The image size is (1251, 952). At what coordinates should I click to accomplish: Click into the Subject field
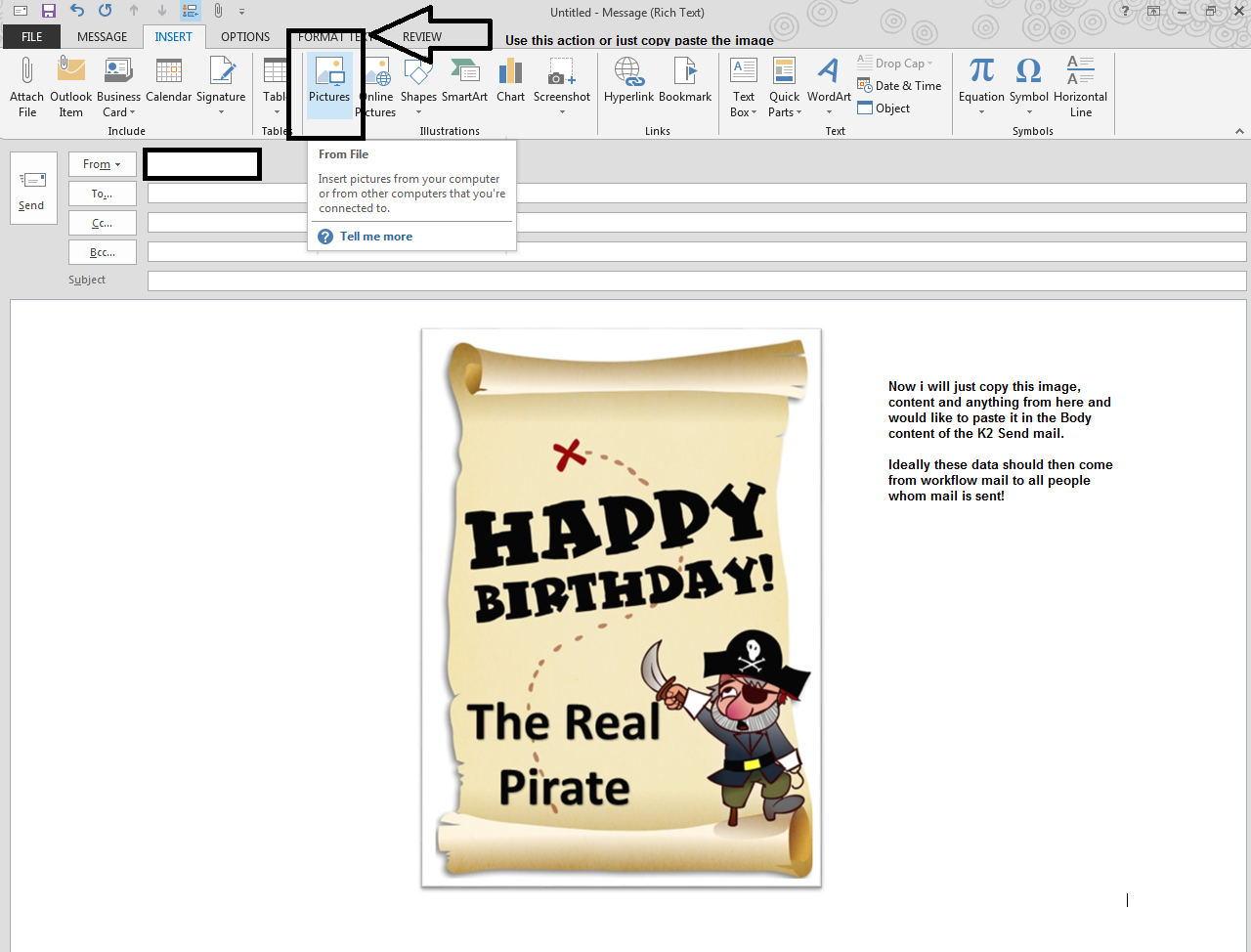[x=697, y=281]
